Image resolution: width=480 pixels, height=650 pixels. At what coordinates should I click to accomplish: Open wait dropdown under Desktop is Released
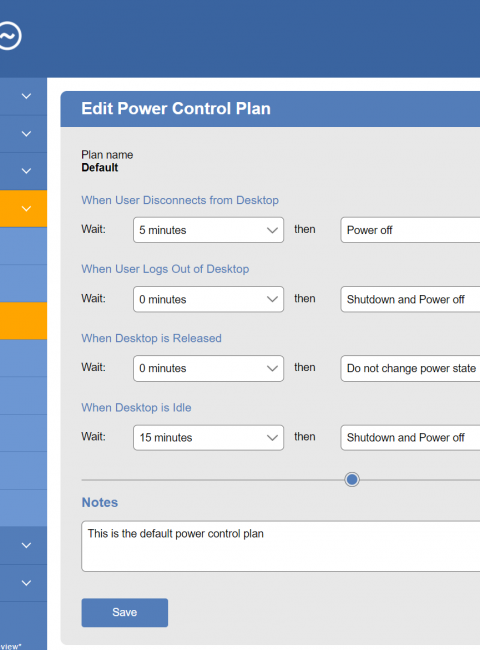(x=208, y=368)
